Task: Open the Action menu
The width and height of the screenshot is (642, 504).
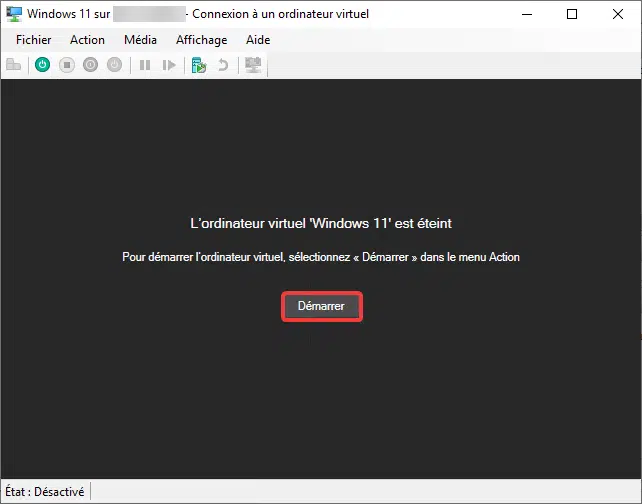Action: [88, 40]
